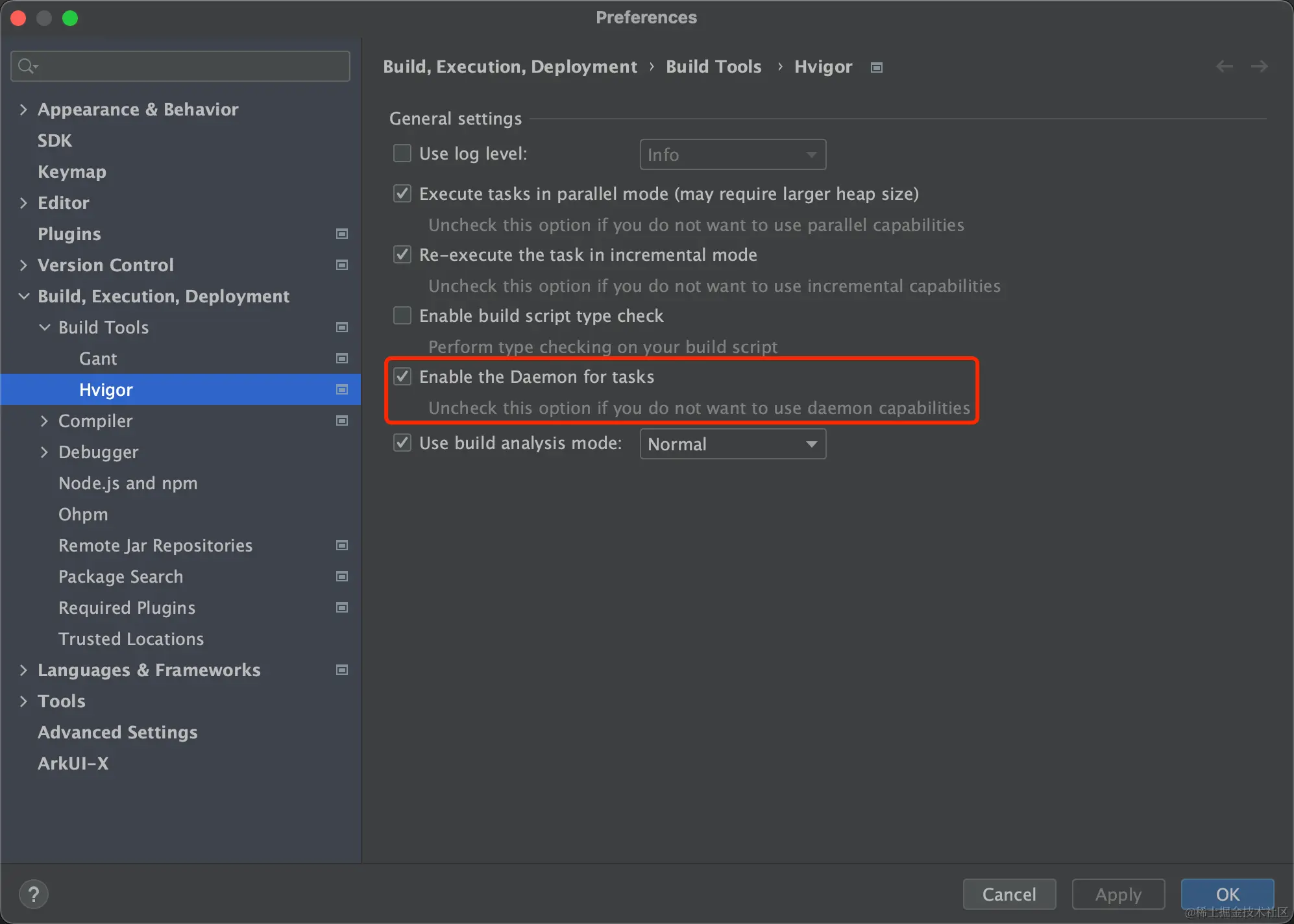The width and height of the screenshot is (1294, 924).
Task: Select Node.js and npm settings page
Action: tap(128, 483)
